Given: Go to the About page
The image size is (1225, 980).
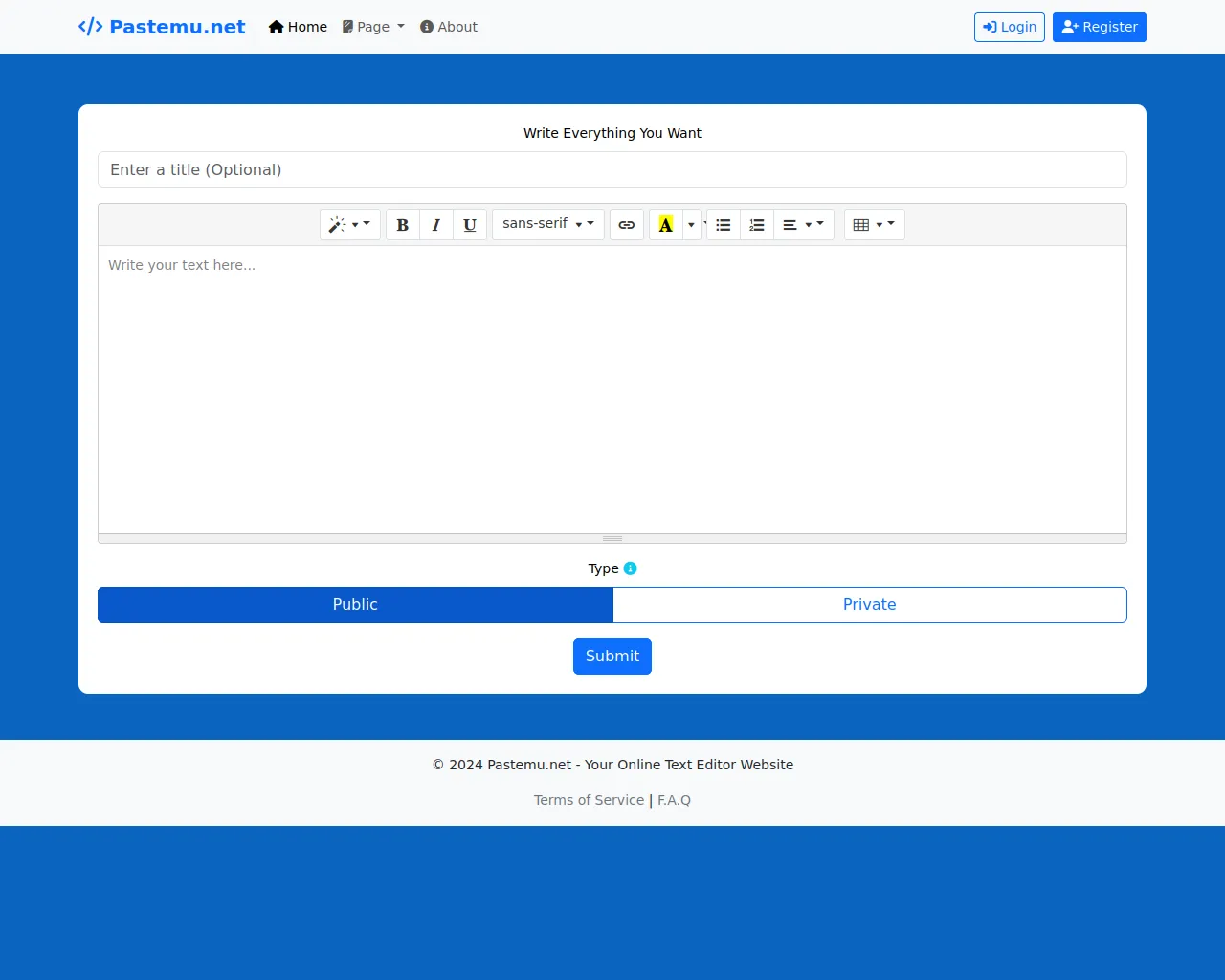Looking at the screenshot, I should click(449, 27).
